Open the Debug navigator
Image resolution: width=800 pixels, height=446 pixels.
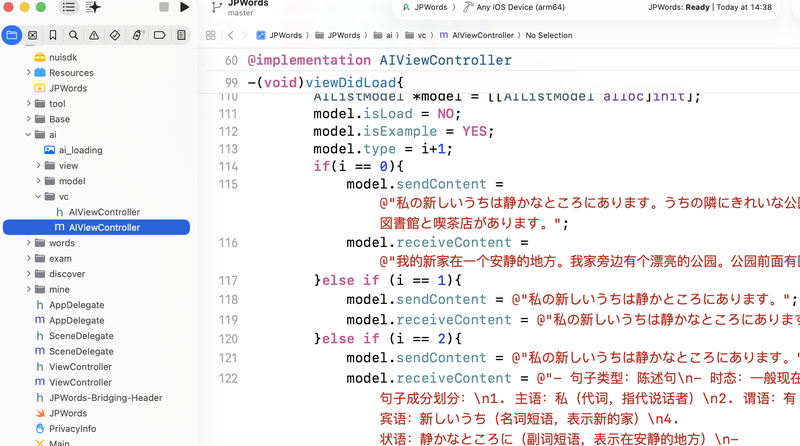(x=137, y=35)
